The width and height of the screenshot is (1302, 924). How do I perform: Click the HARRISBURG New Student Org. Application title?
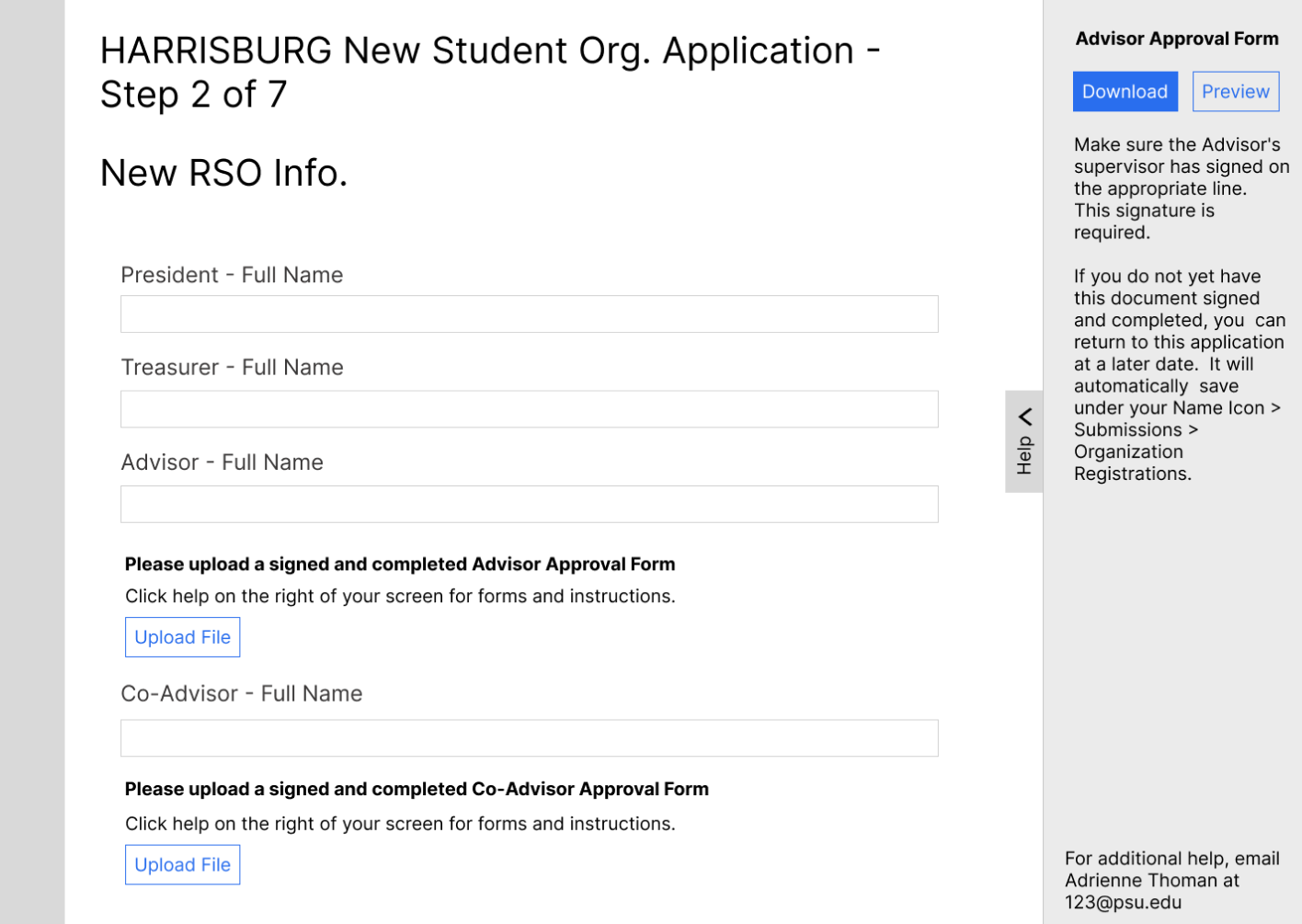point(489,72)
